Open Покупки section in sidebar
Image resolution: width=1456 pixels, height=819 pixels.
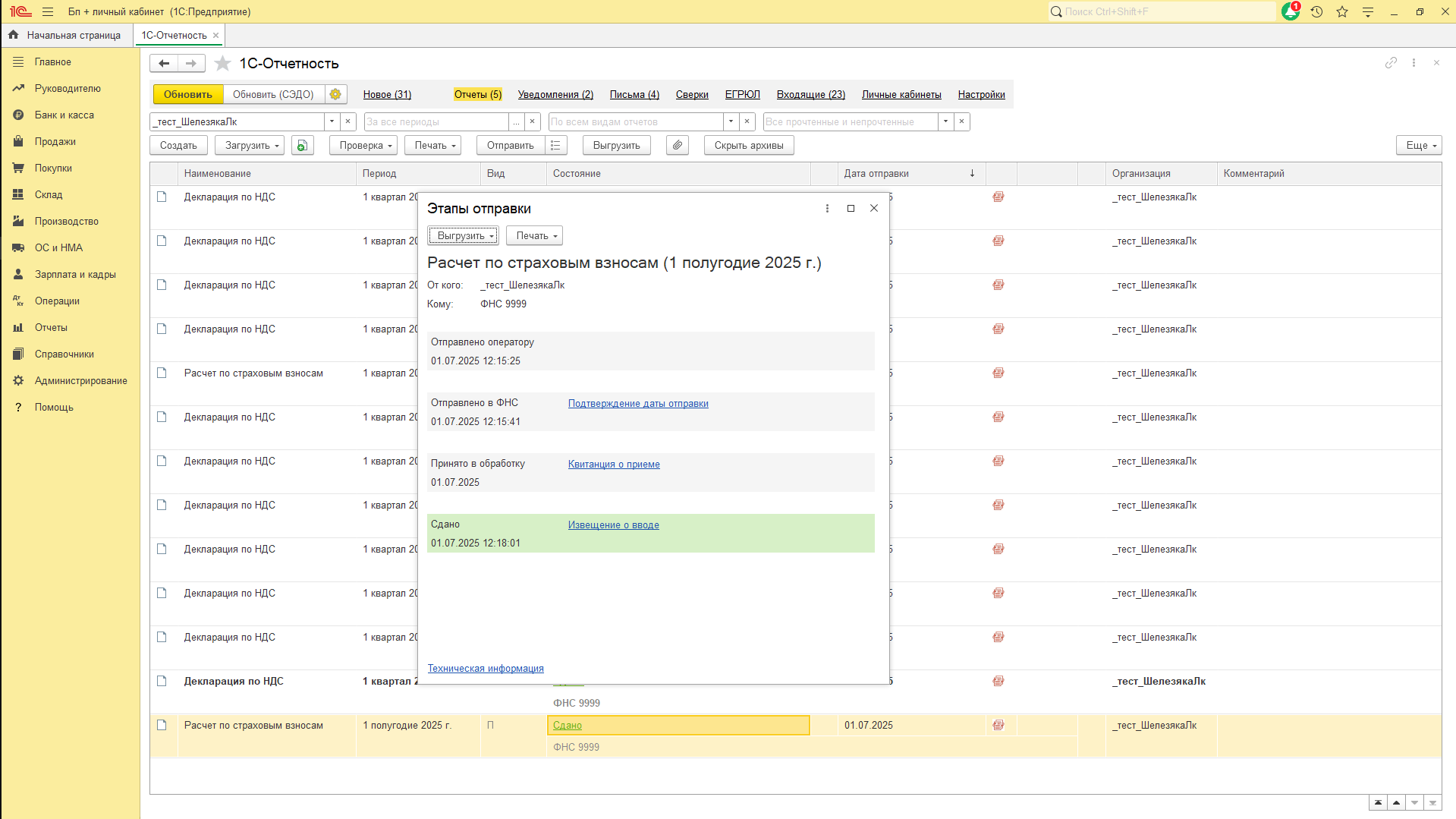[x=53, y=169]
